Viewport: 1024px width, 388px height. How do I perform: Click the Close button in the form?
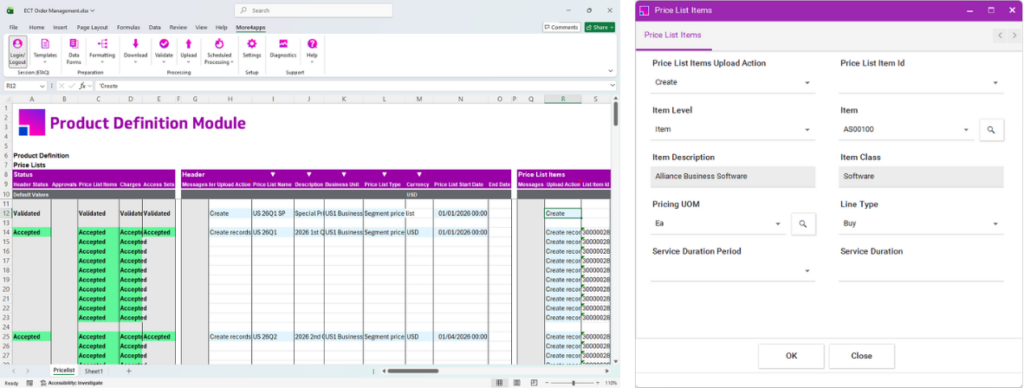pos(861,356)
